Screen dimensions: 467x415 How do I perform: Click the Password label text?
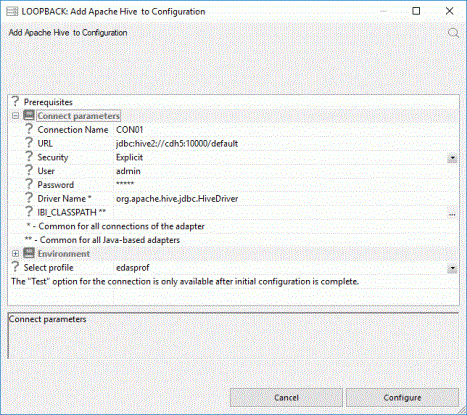coord(56,185)
